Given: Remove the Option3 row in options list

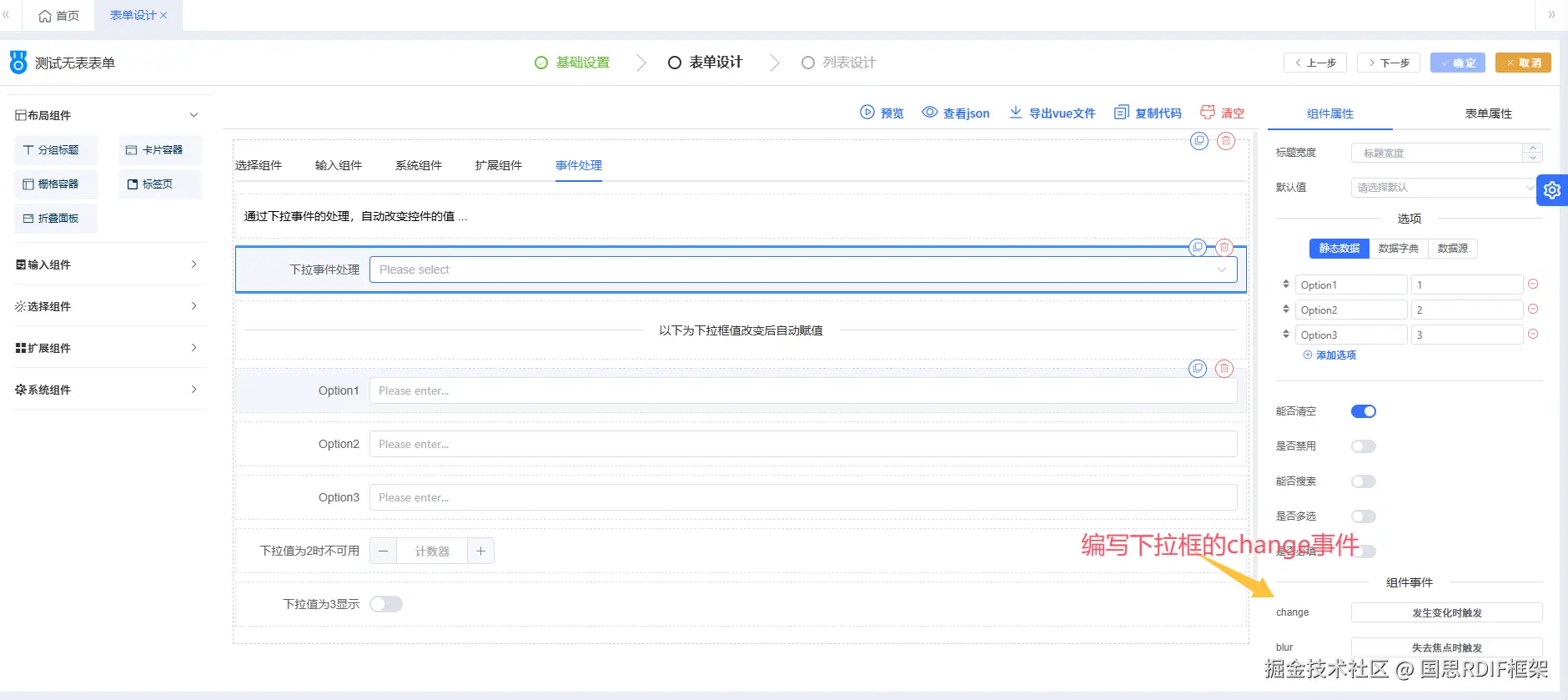Looking at the screenshot, I should 1533,334.
